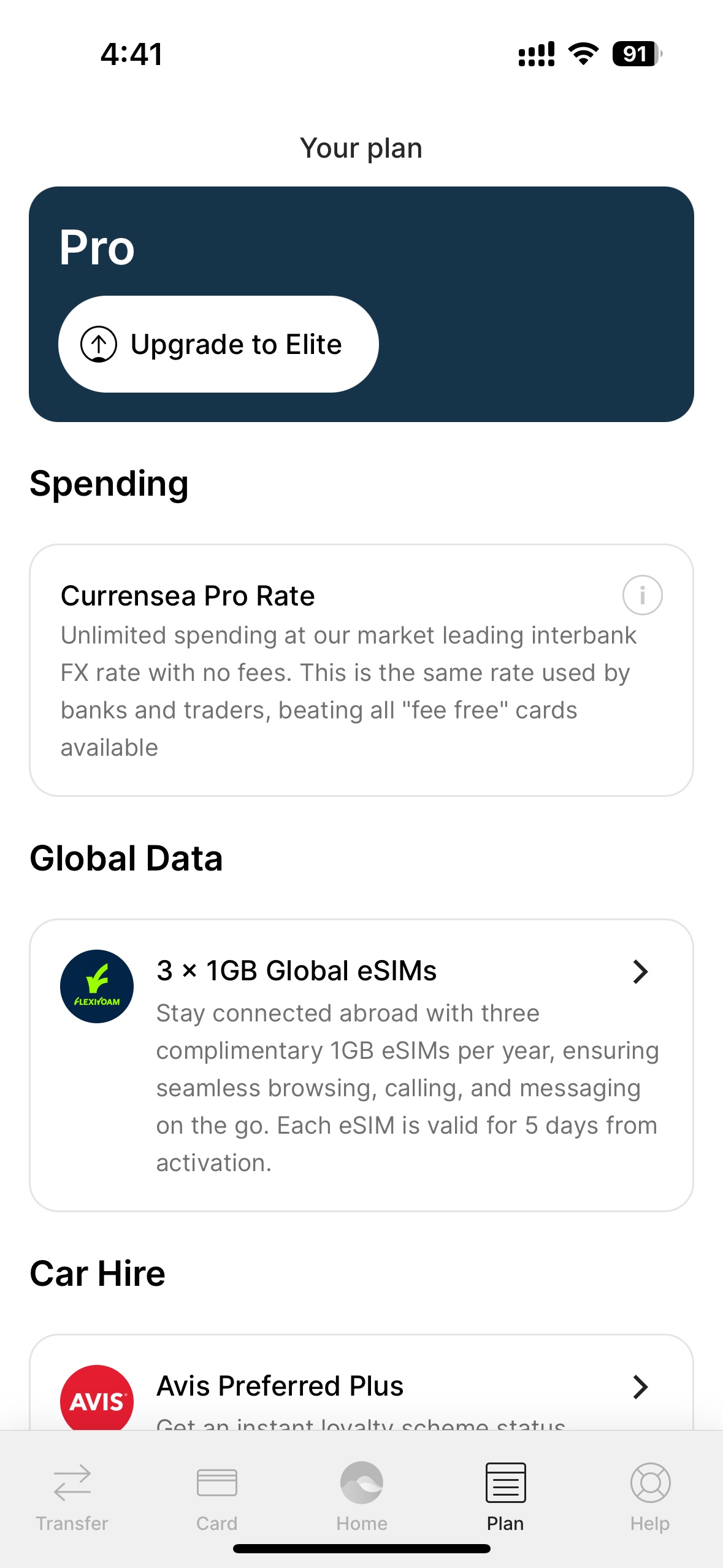Tap the home indicator bar
The height and width of the screenshot is (1568, 723).
tap(362, 1548)
